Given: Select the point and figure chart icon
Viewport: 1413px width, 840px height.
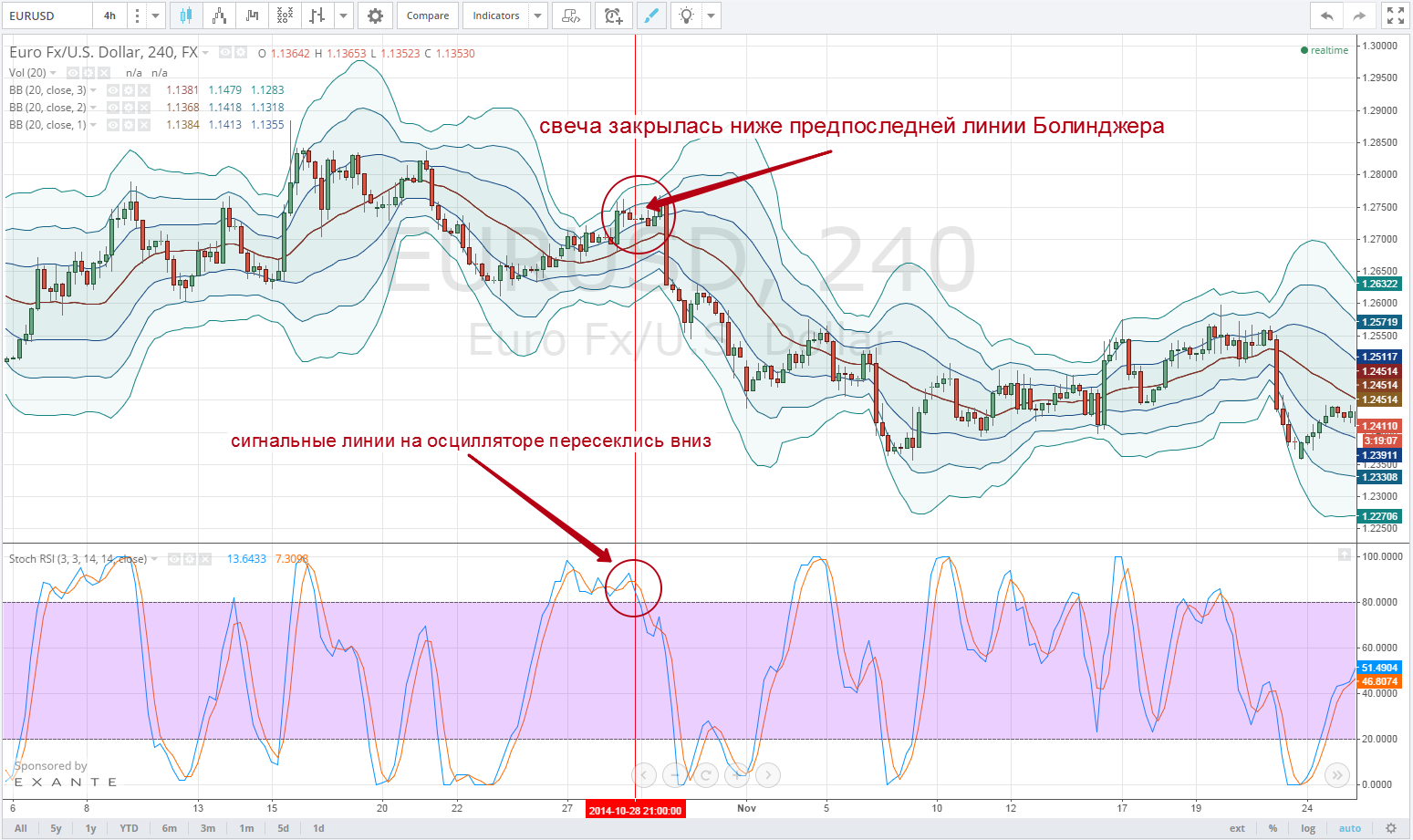Looking at the screenshot, I should pos(285,16).
